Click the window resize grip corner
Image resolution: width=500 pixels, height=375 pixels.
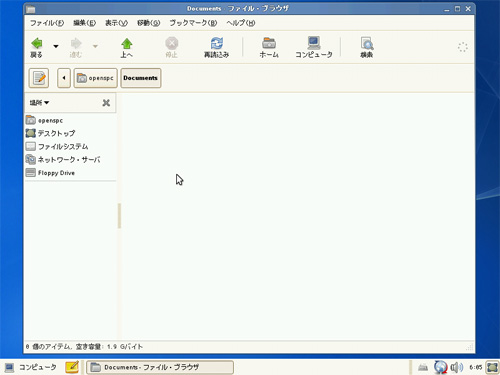(470, 347)
